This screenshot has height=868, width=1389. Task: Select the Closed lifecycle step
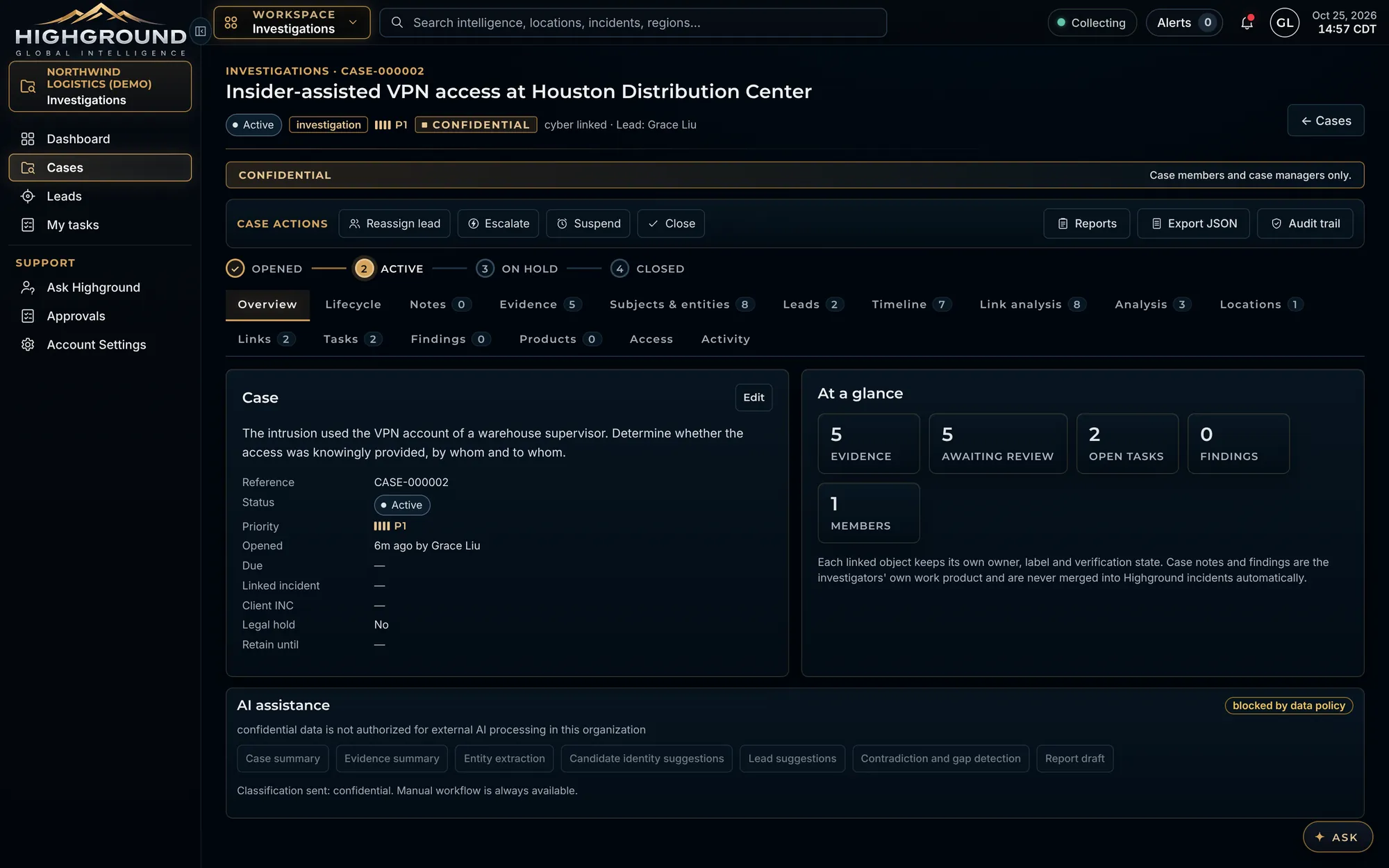pos(648,269)
